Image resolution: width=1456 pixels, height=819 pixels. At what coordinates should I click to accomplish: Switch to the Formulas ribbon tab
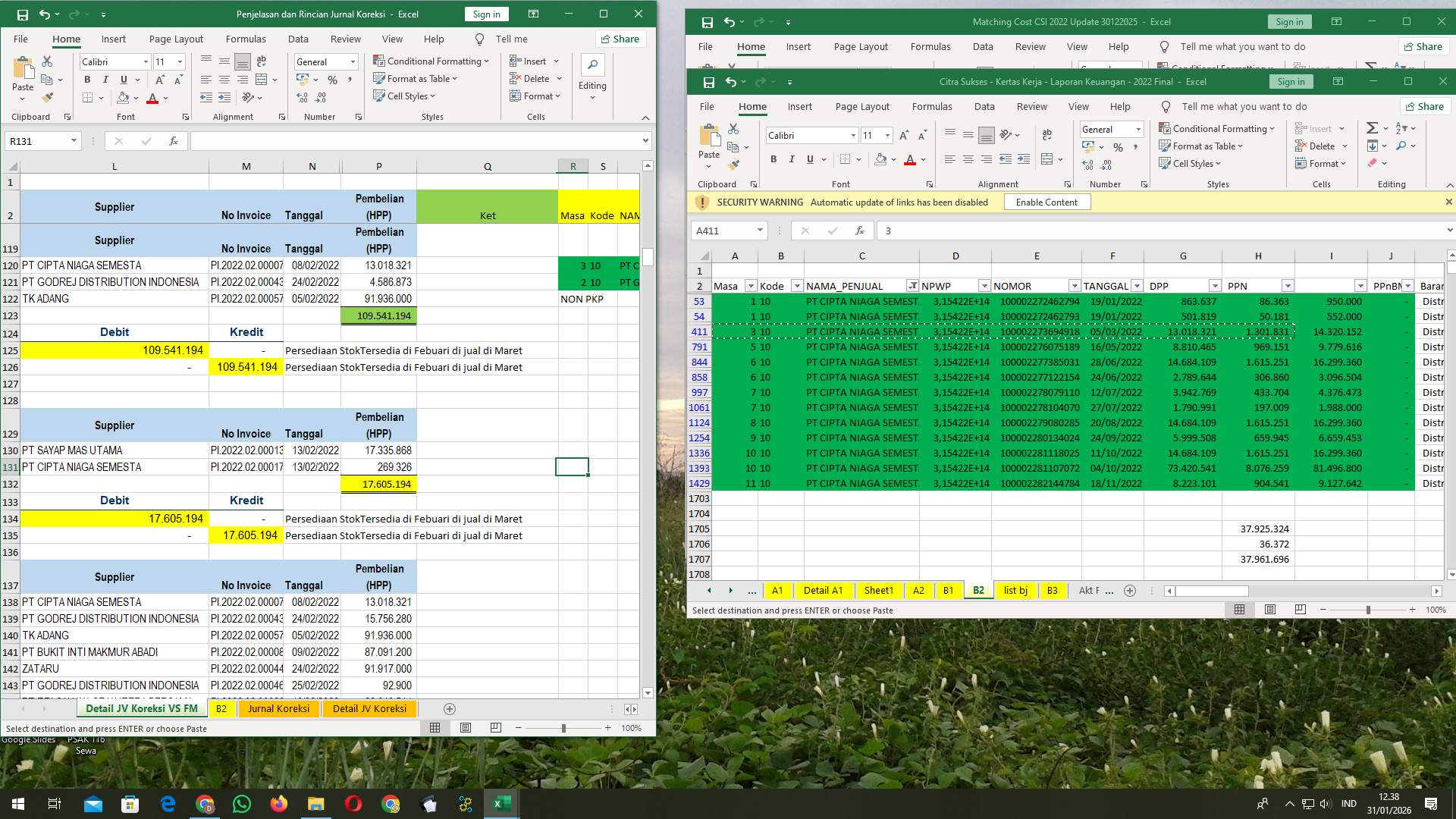click(x=931, y=106)
